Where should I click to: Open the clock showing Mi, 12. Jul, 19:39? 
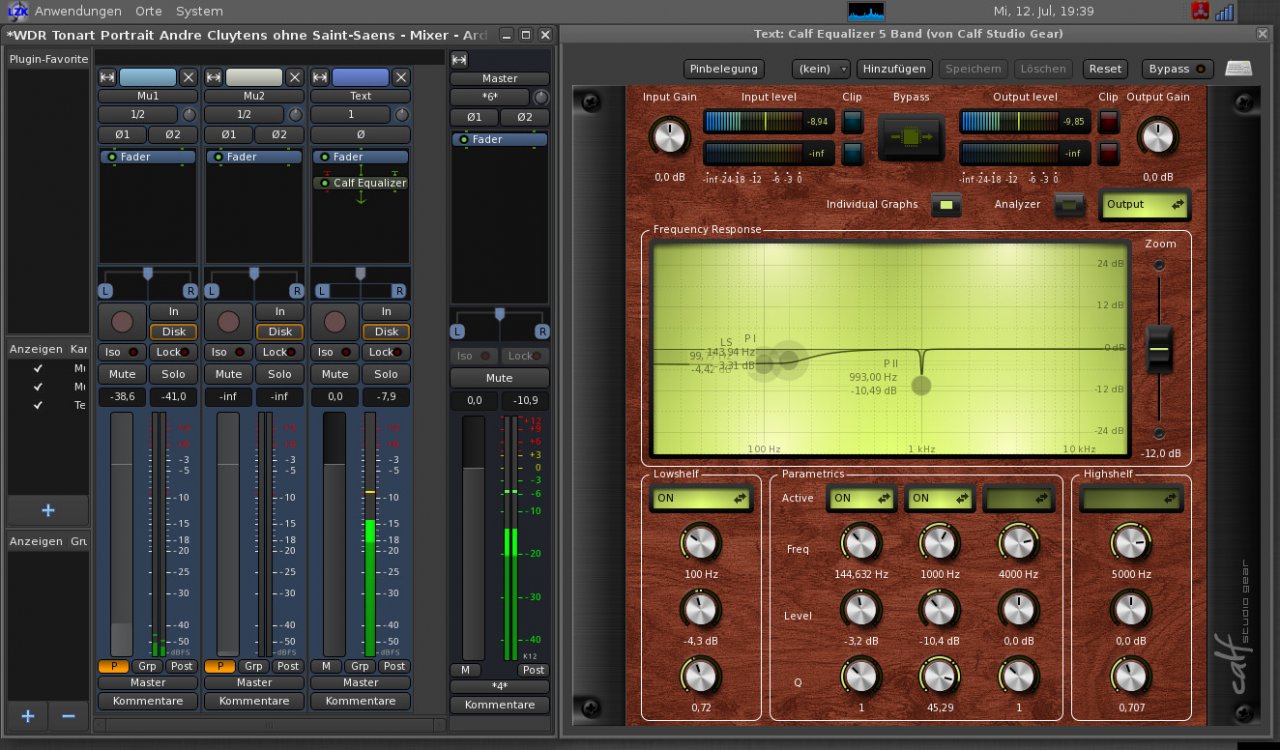[x=1043, y=11]
